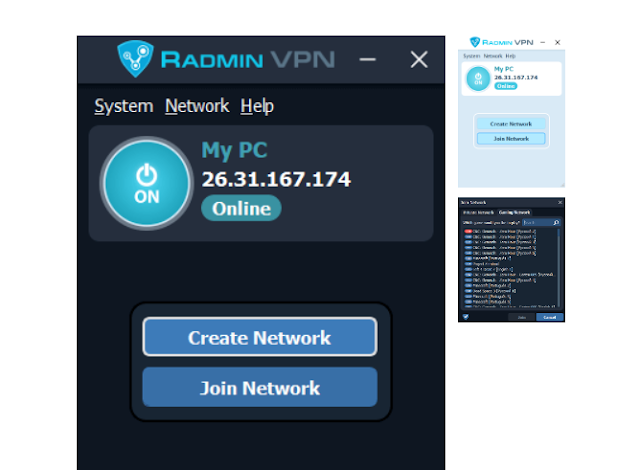The width and height of the screenshot is (640, 470).
Task: Click the My PC name in dark window
Action: point(234,150)
